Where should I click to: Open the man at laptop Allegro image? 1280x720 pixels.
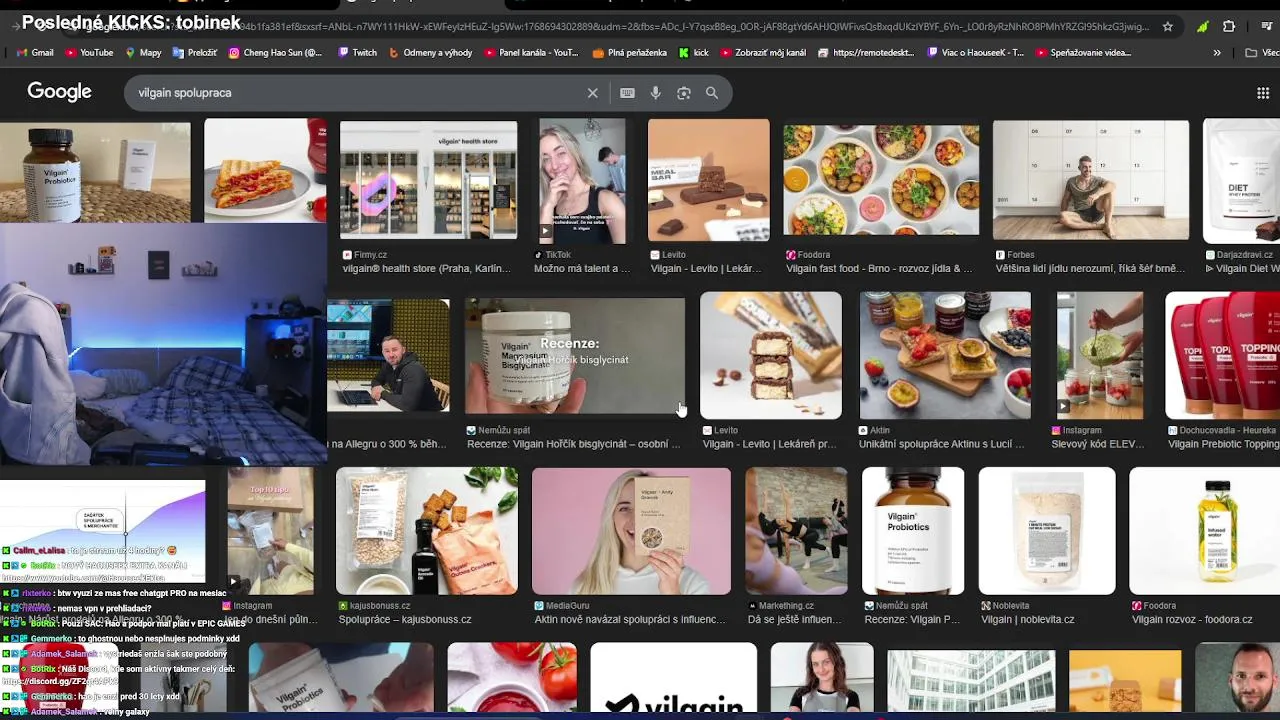coord(388,355)
